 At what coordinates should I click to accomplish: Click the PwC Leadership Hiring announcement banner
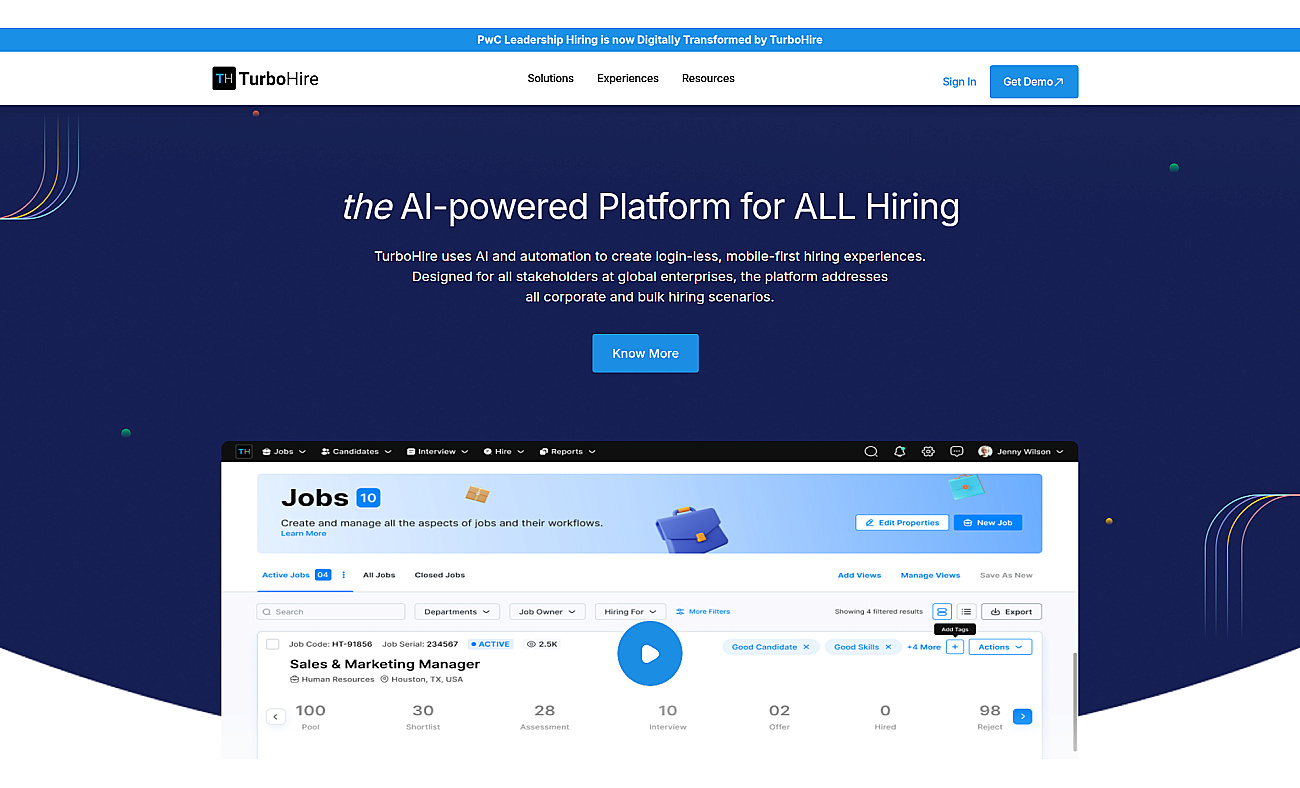(650, 40)
